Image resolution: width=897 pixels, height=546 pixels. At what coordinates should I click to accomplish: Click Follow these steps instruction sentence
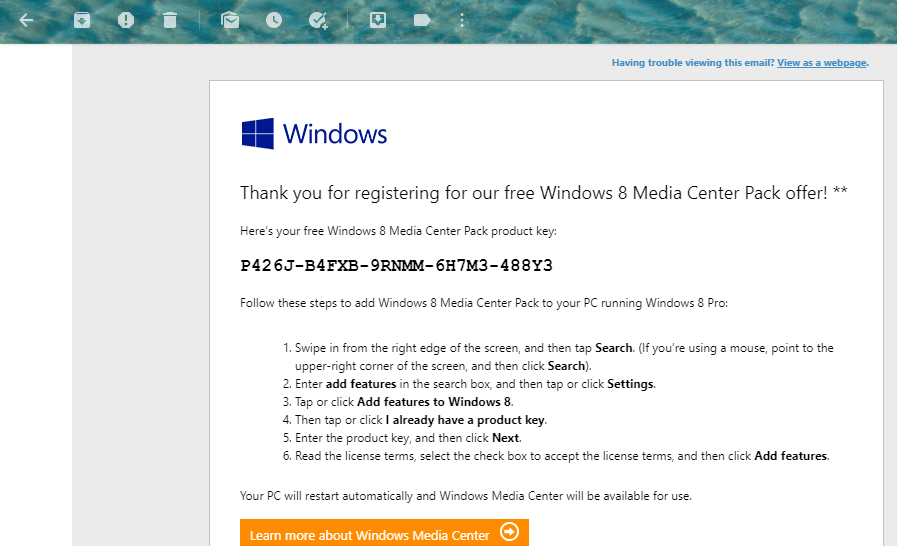484,303
